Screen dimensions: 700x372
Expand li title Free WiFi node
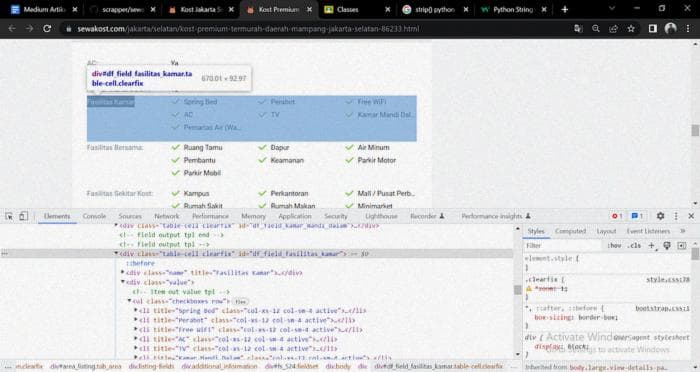coord(136,330)
